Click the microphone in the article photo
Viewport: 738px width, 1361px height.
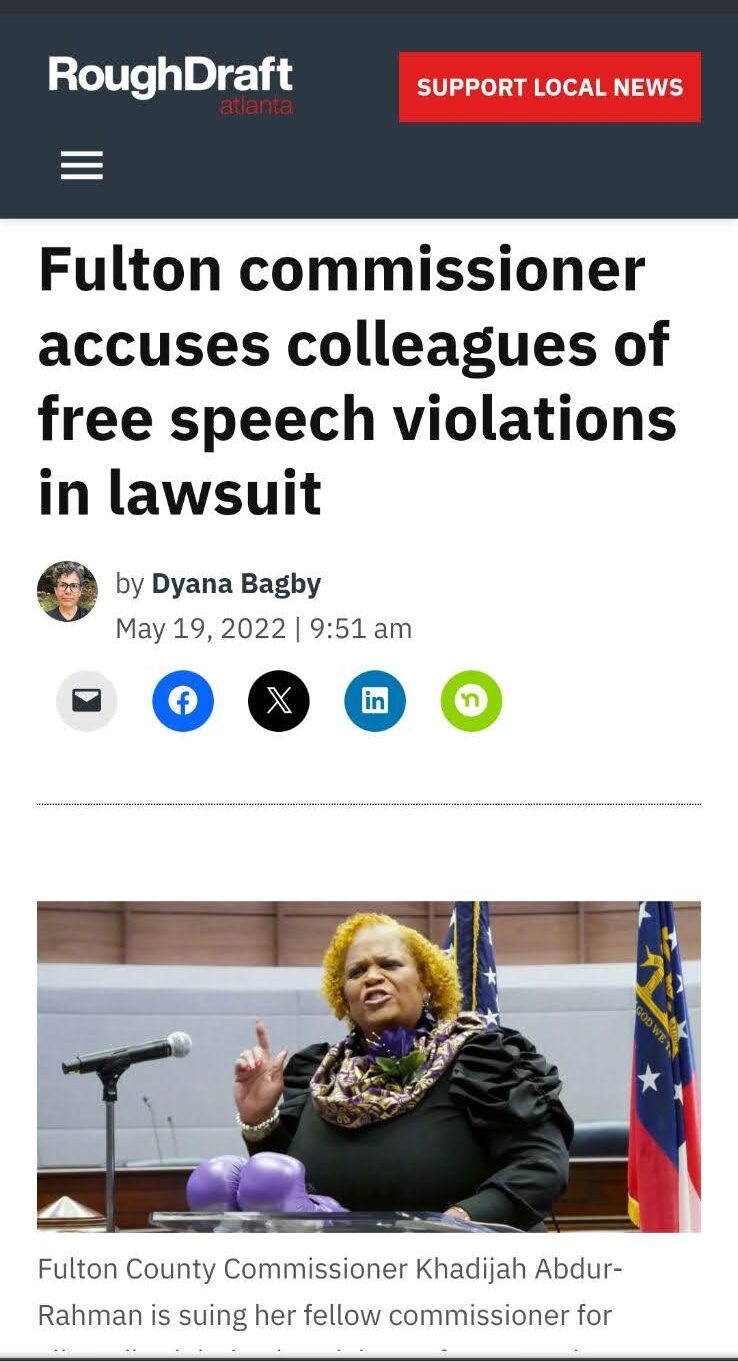point(127,1054)
